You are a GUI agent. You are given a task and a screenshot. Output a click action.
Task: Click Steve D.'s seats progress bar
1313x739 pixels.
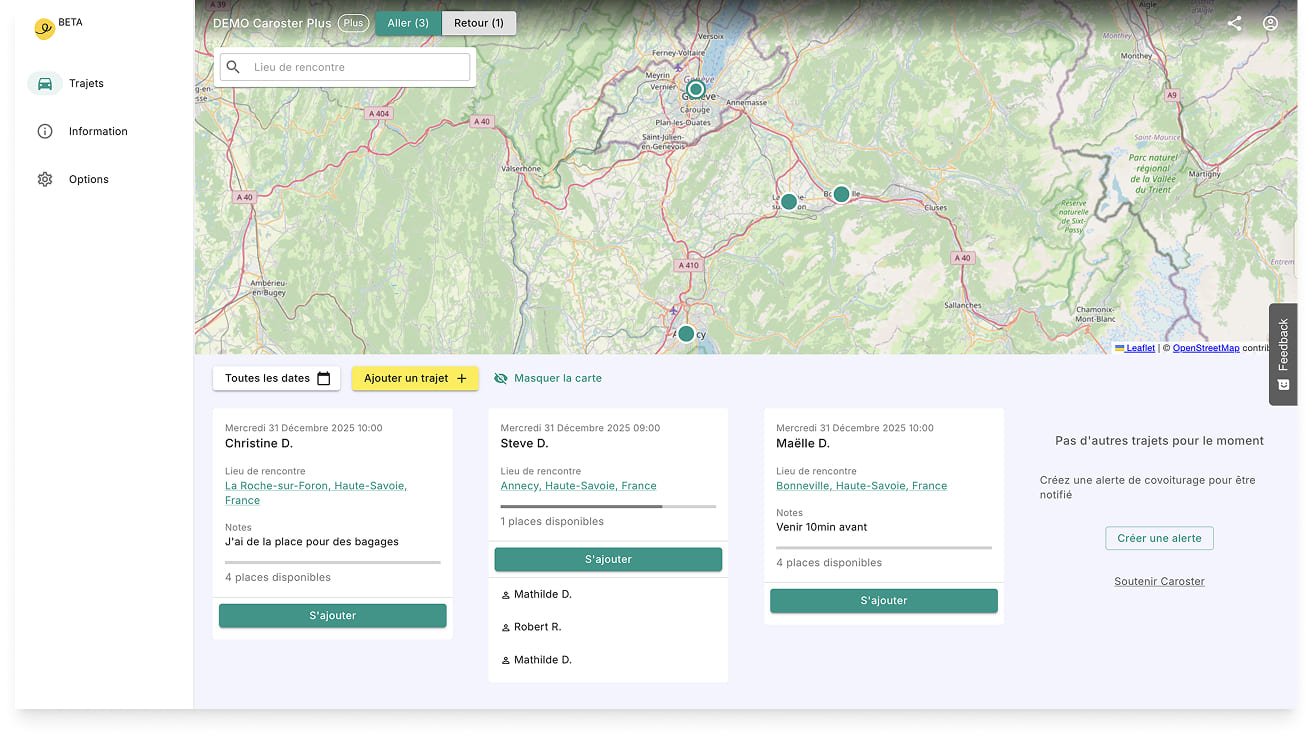pos(608,507)
